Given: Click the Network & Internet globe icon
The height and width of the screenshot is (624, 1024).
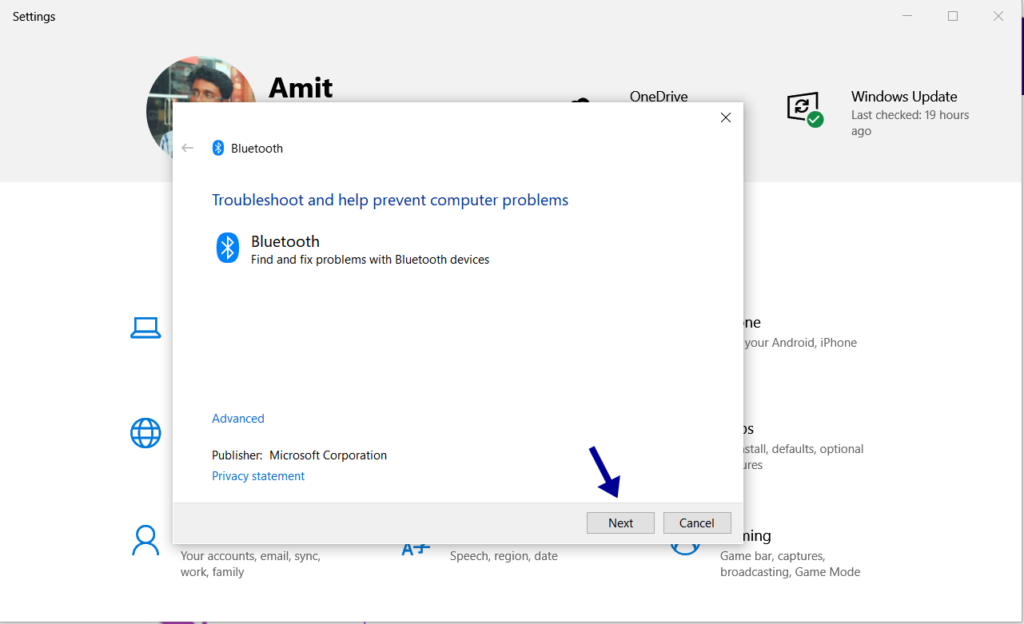Looking at the screenshot, I should tap(146, 433).
